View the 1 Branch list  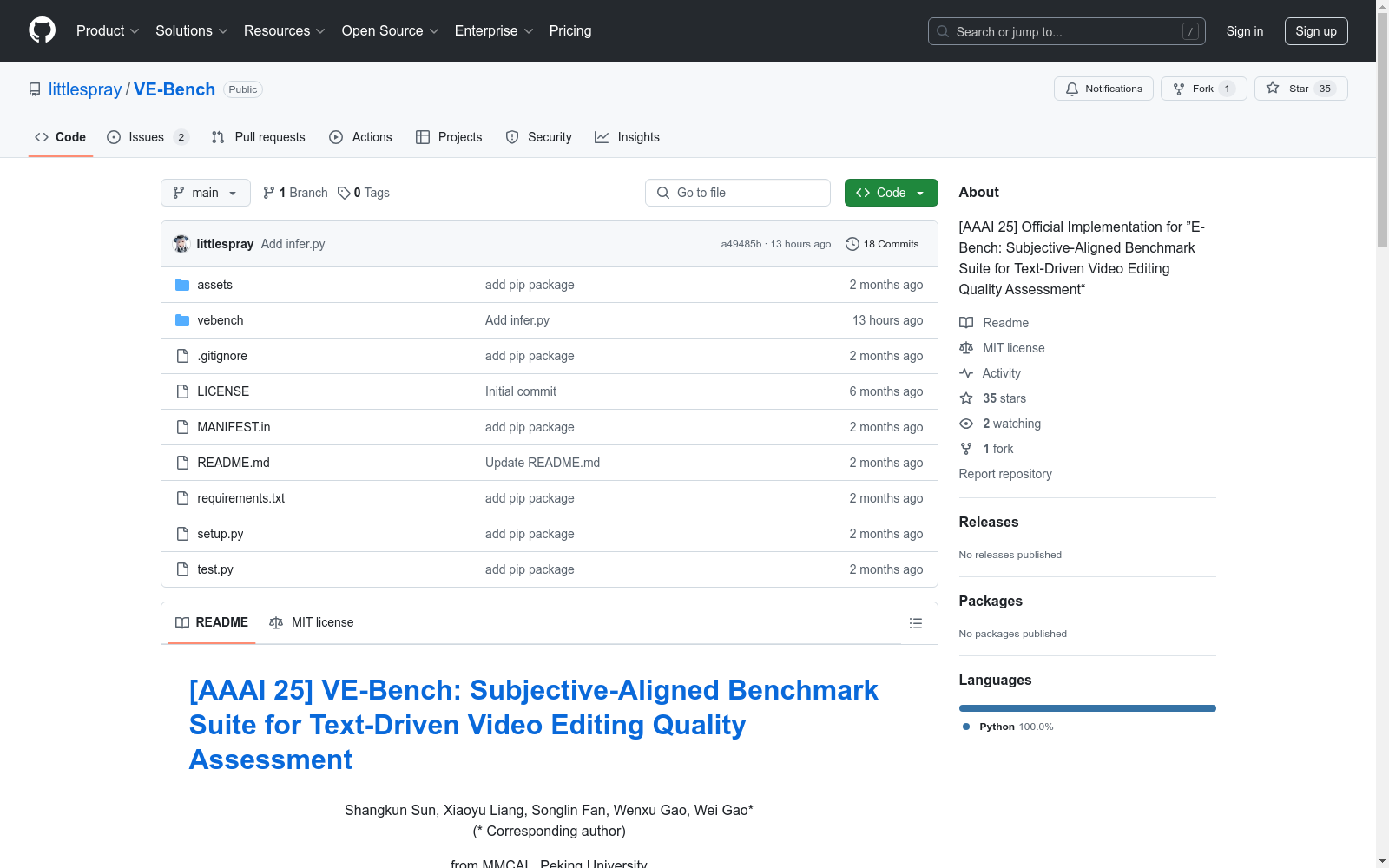tap(295, 193)
